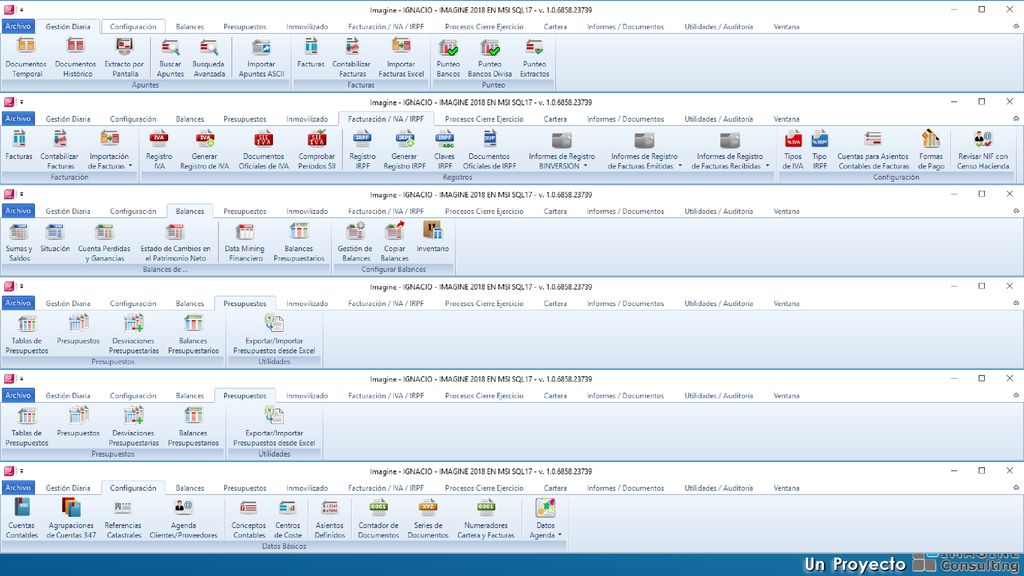Screen dimensions: 1024x576
Task: Start Importar Apuntes ASCII
Action: point(261,57)
